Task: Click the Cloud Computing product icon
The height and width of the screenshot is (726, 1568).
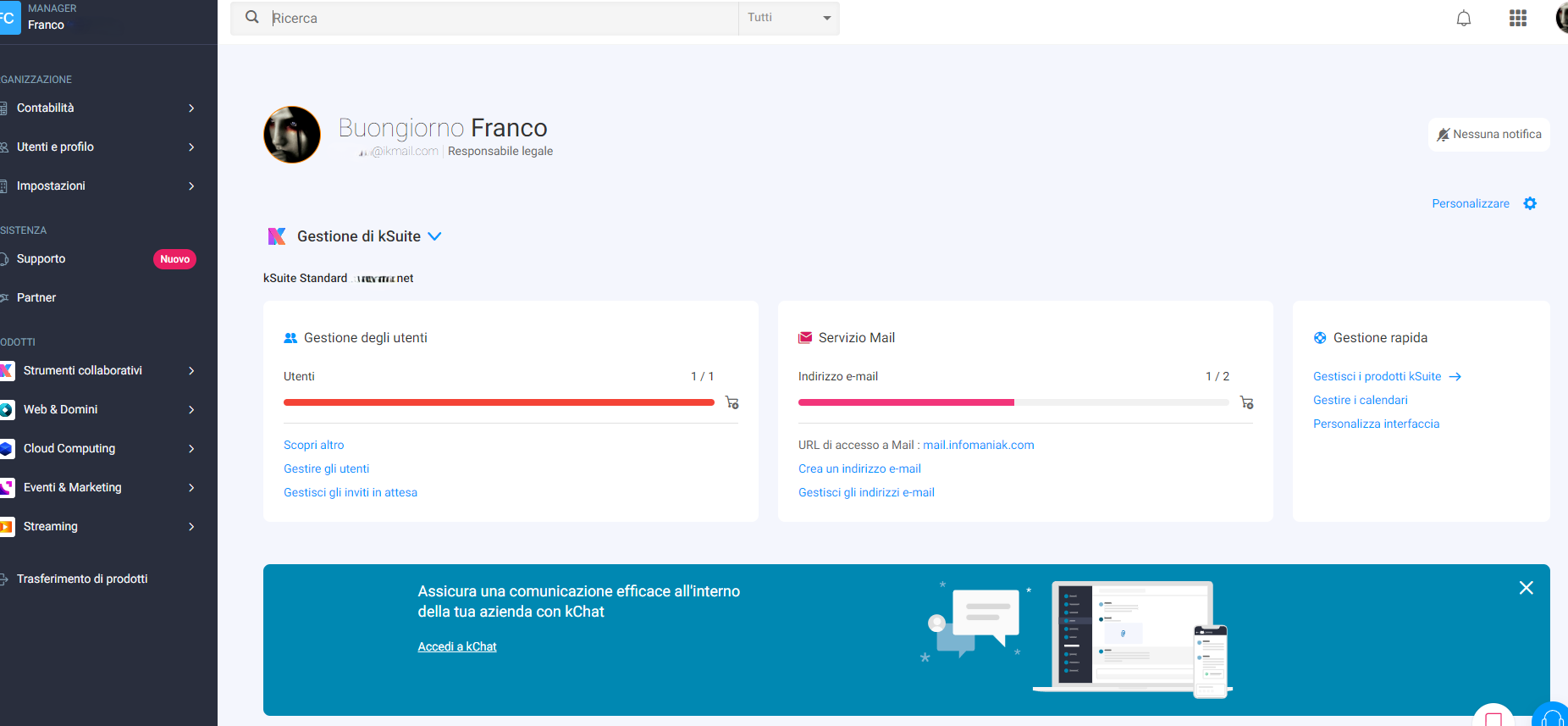Action: point(7,448)
